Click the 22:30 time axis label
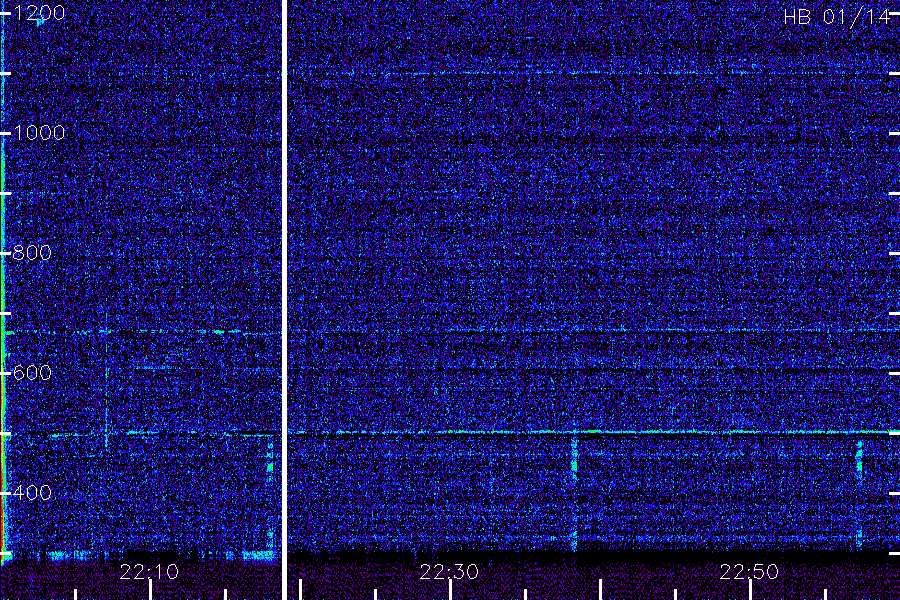Viewport: 900px width, 600px height. click(449, 572)
